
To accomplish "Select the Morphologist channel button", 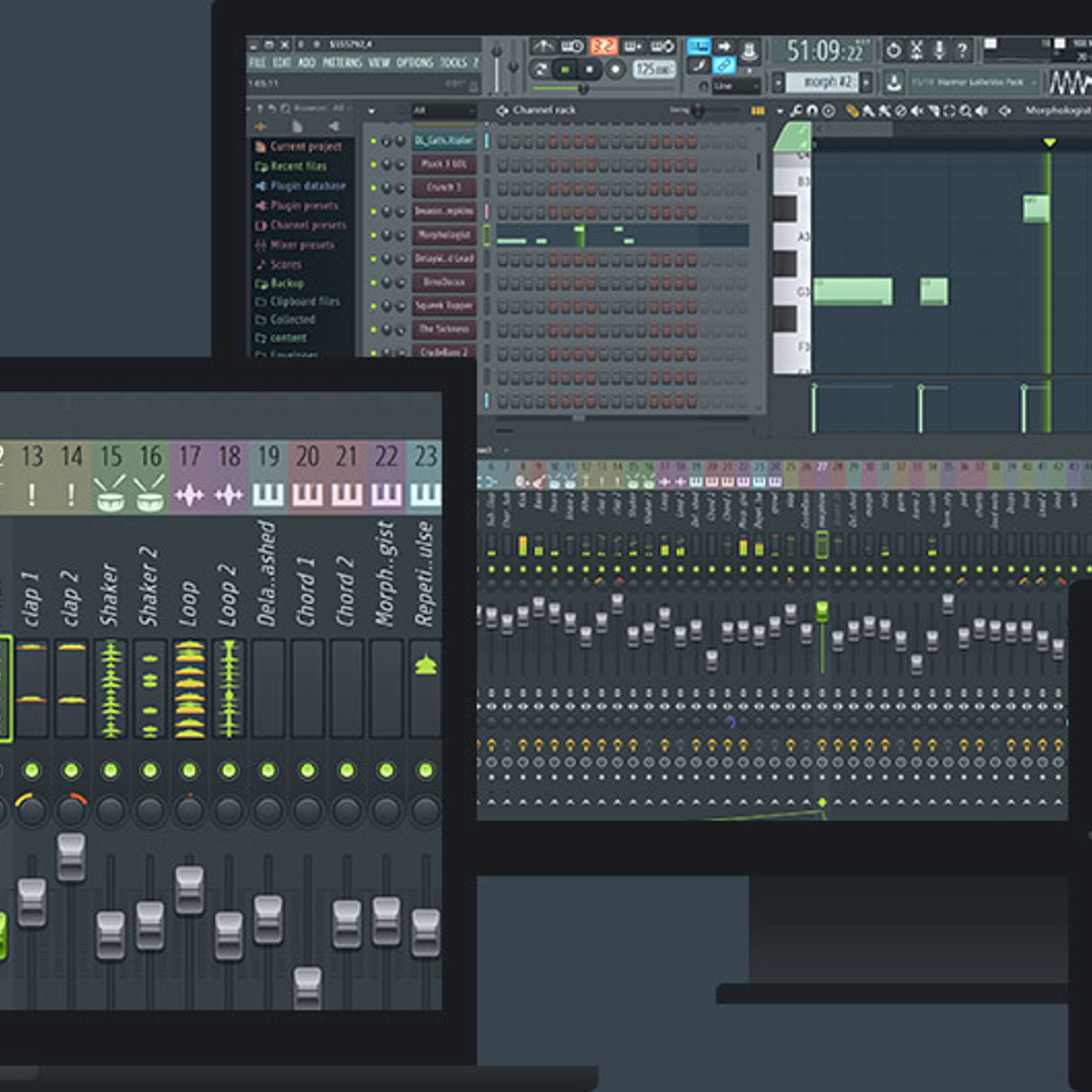I will click(444, 235).
